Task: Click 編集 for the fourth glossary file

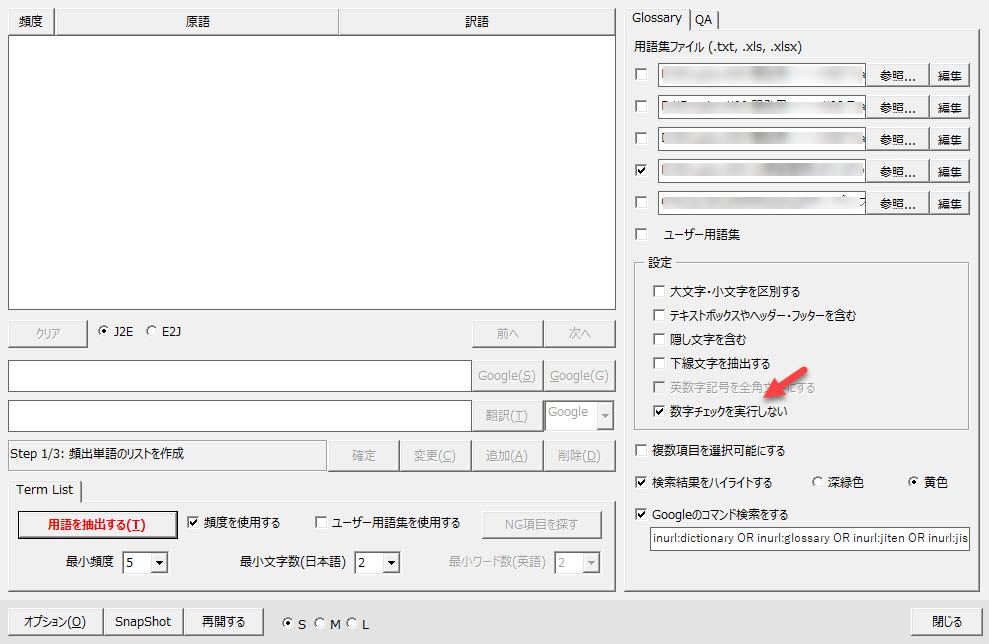Action: [x=949, y=171]
